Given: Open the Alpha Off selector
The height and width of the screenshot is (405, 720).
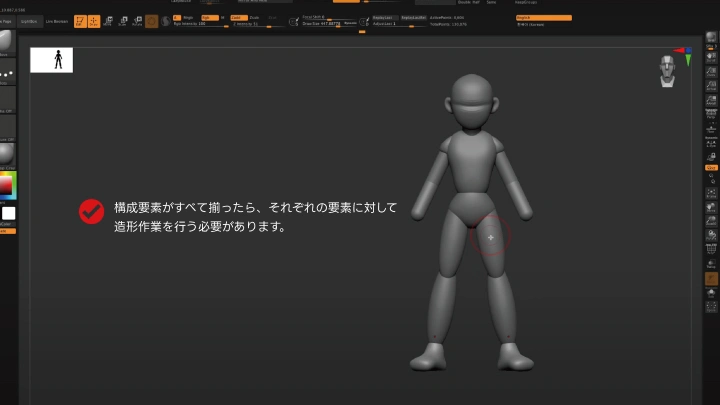Looking at the screenshot, I should pyautogui.click(x=6, y=100).
